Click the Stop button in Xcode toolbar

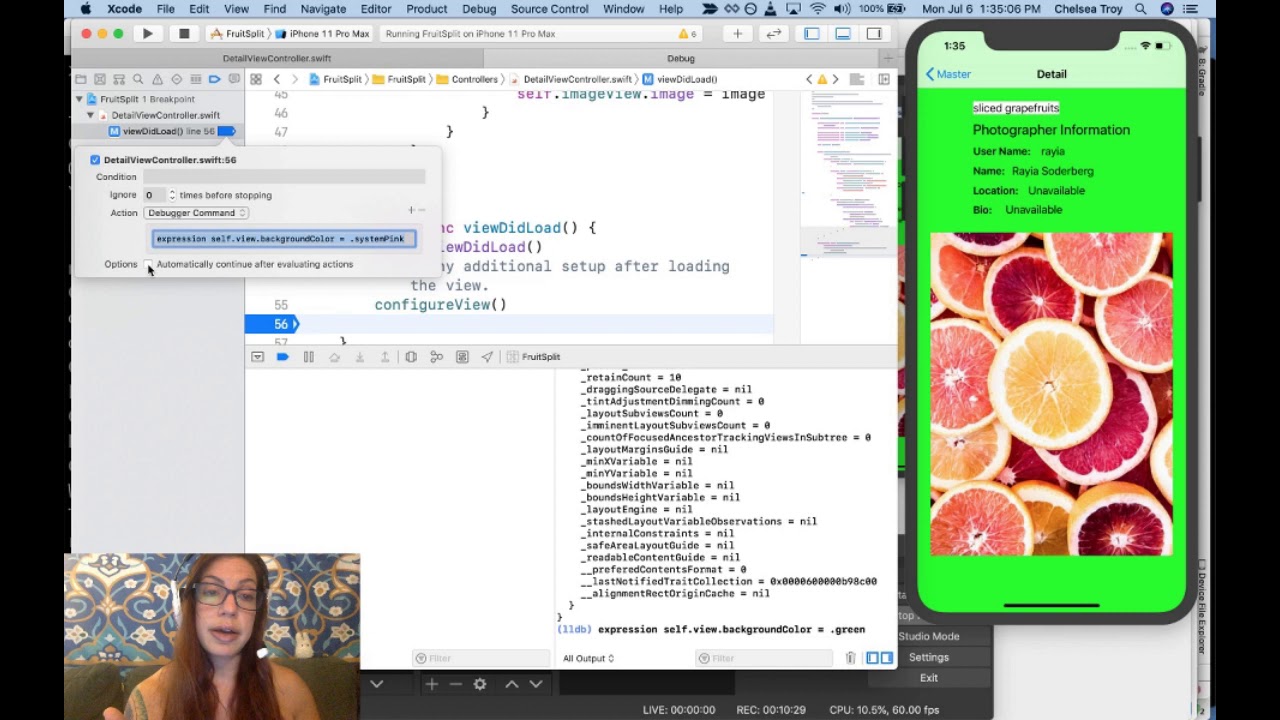coord(184,34)
